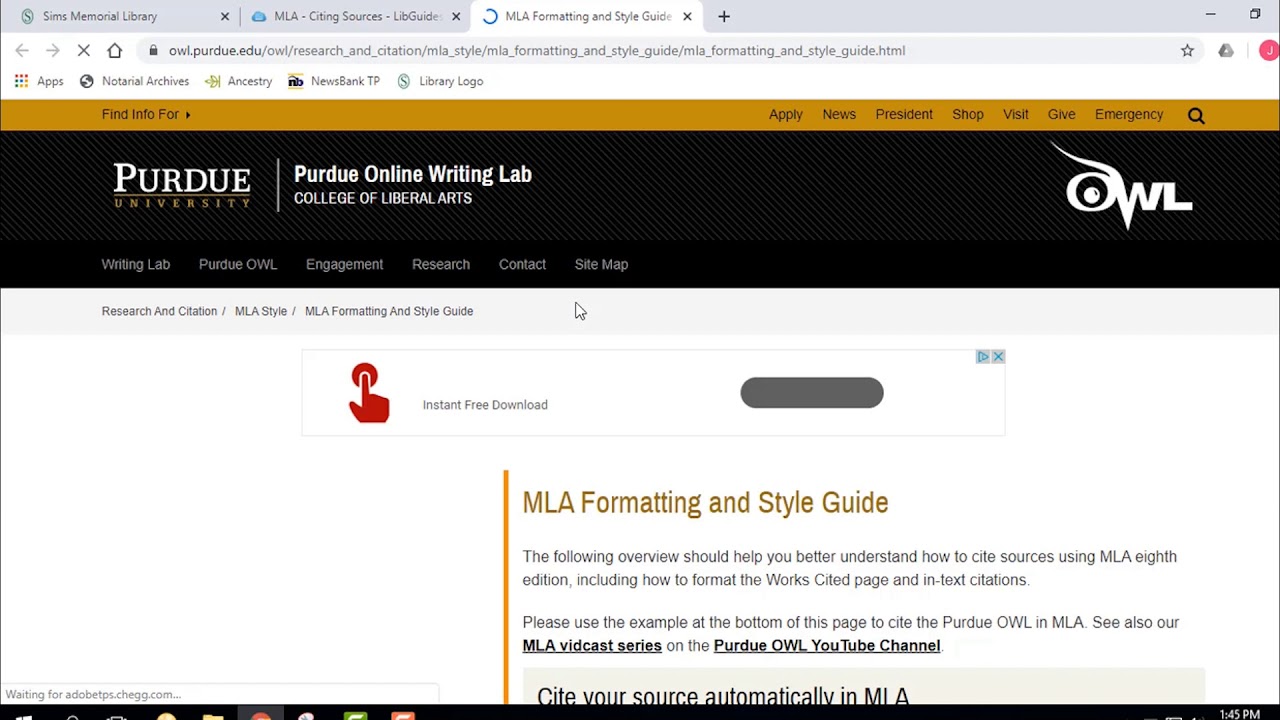The image size is (1280, 720).
Task: Click the browser back arrow
Action: [x=22, y=51]
